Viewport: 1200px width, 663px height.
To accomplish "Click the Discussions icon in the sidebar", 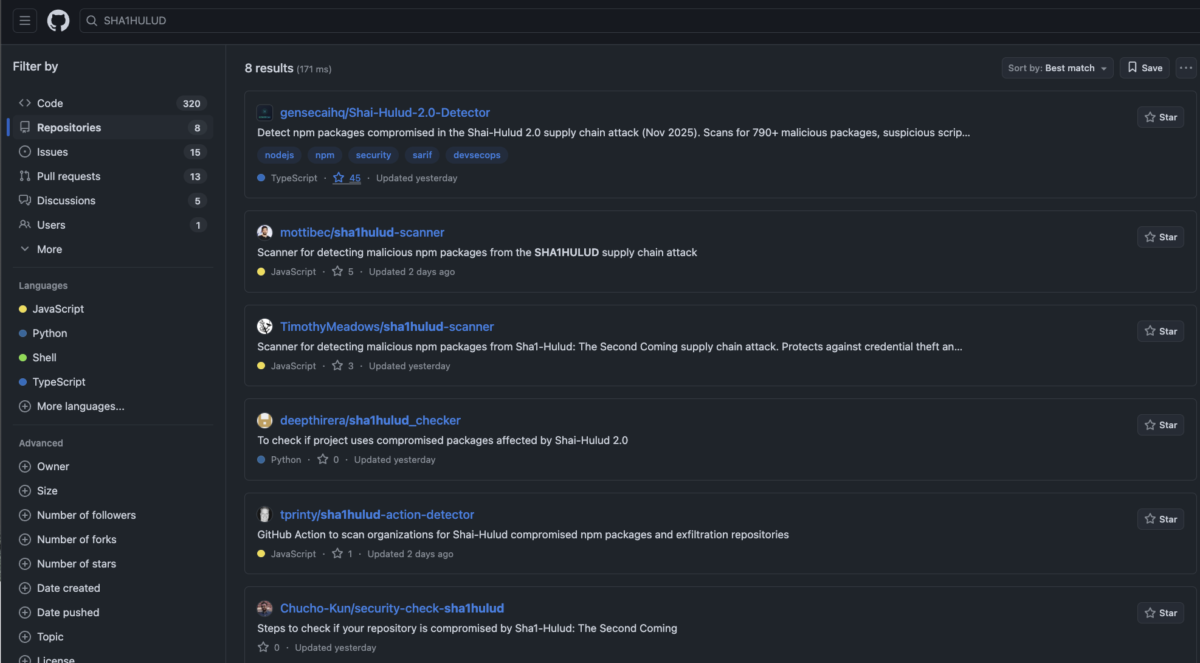I will click(x=25, y=200).
